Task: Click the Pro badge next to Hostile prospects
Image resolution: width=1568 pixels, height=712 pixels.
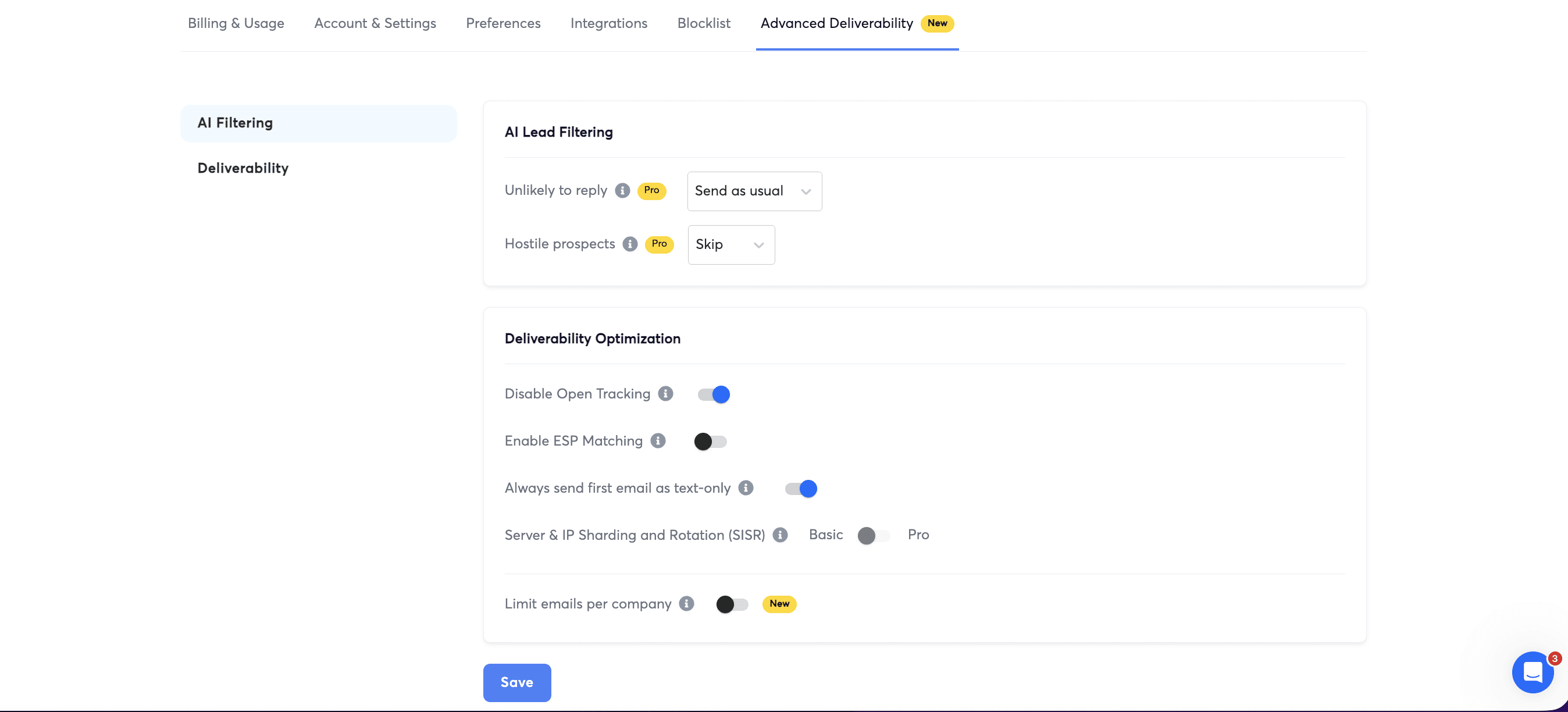Action: (x=658, y=244)
